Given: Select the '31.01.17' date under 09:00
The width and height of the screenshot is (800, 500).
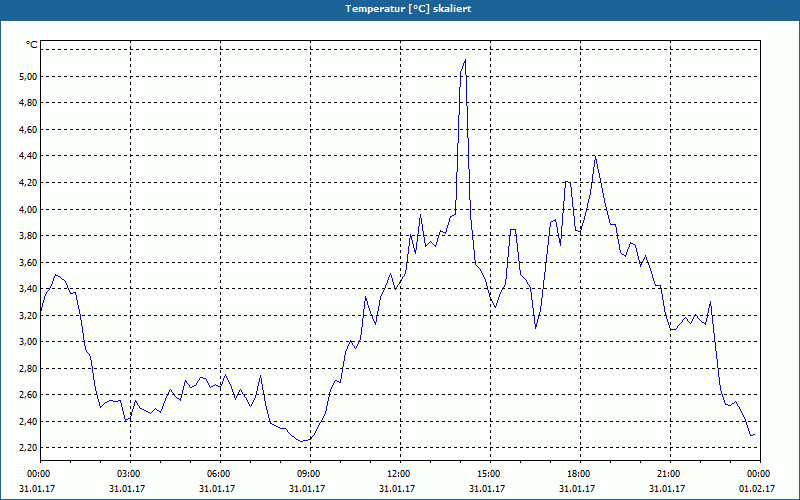Looking at the screenshot, I should tap(307, 489).
